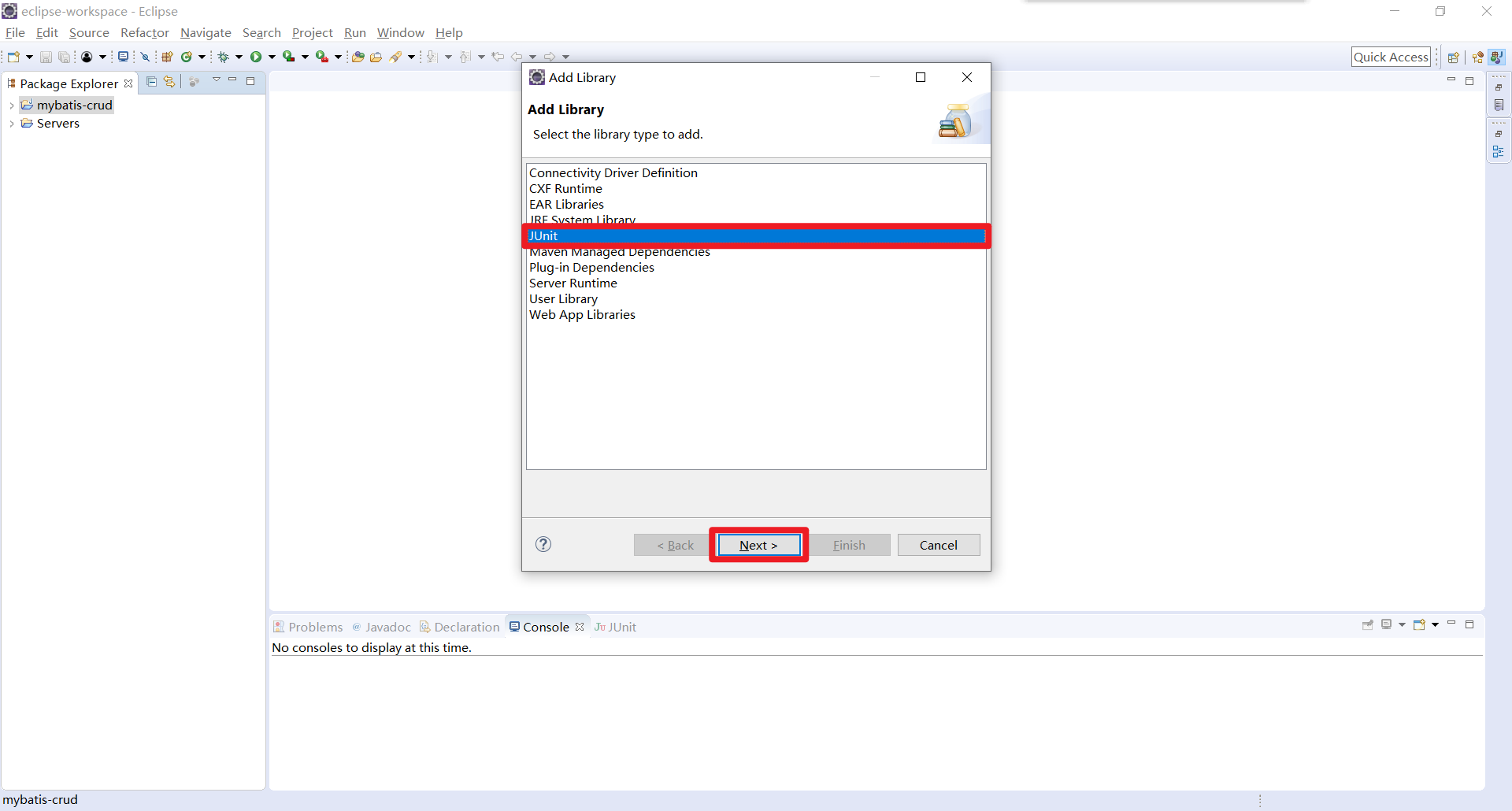
Task: Select CXF Runtime in library list
Action: tap(756, 188)
